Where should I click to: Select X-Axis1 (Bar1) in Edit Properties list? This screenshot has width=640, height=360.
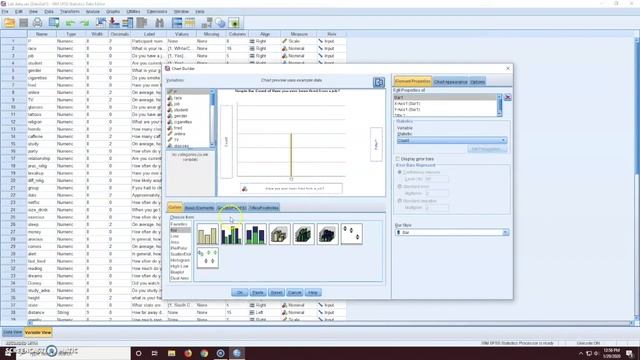click(407, 104)
